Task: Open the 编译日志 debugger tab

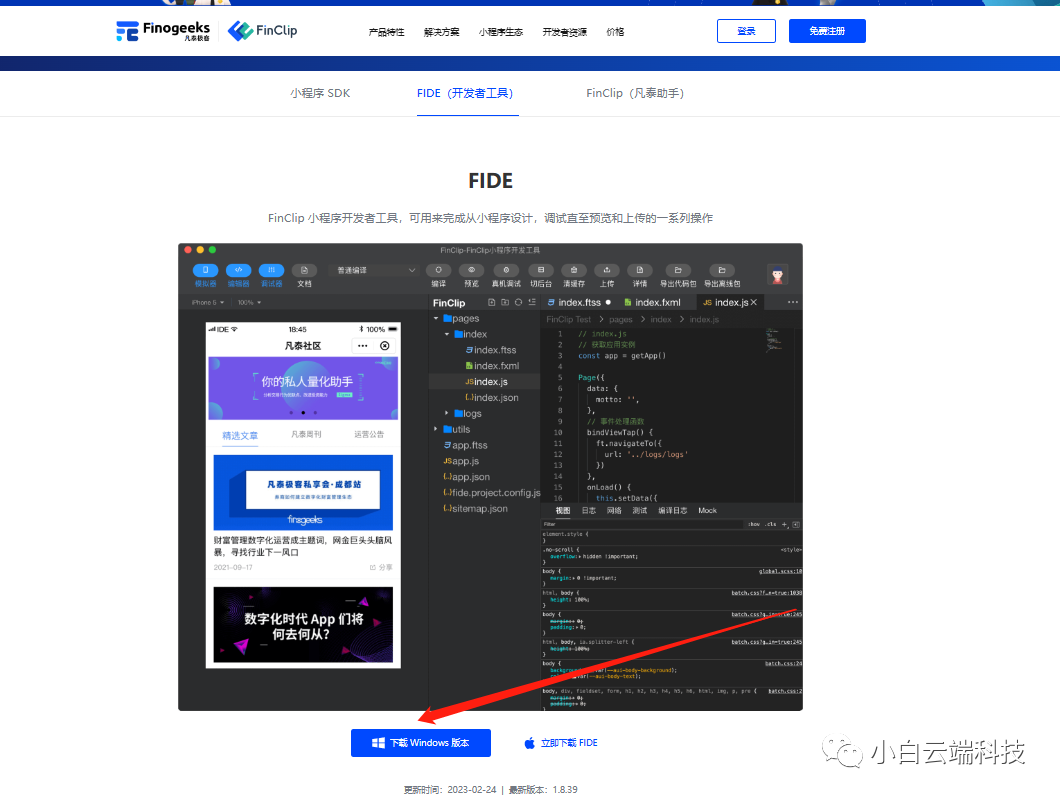Action: (673, 510)
